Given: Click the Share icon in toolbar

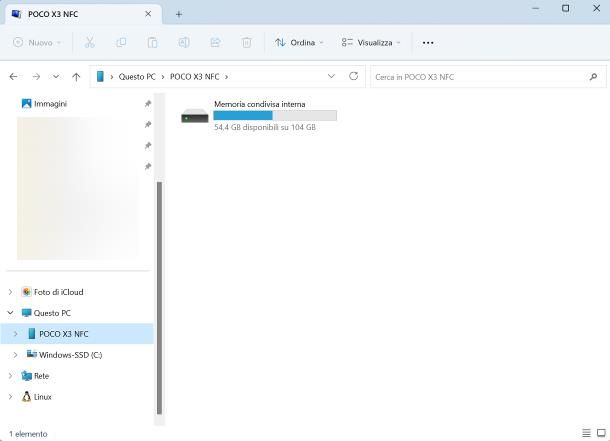Looking at the screenshot, I should (x=215, y=42).
